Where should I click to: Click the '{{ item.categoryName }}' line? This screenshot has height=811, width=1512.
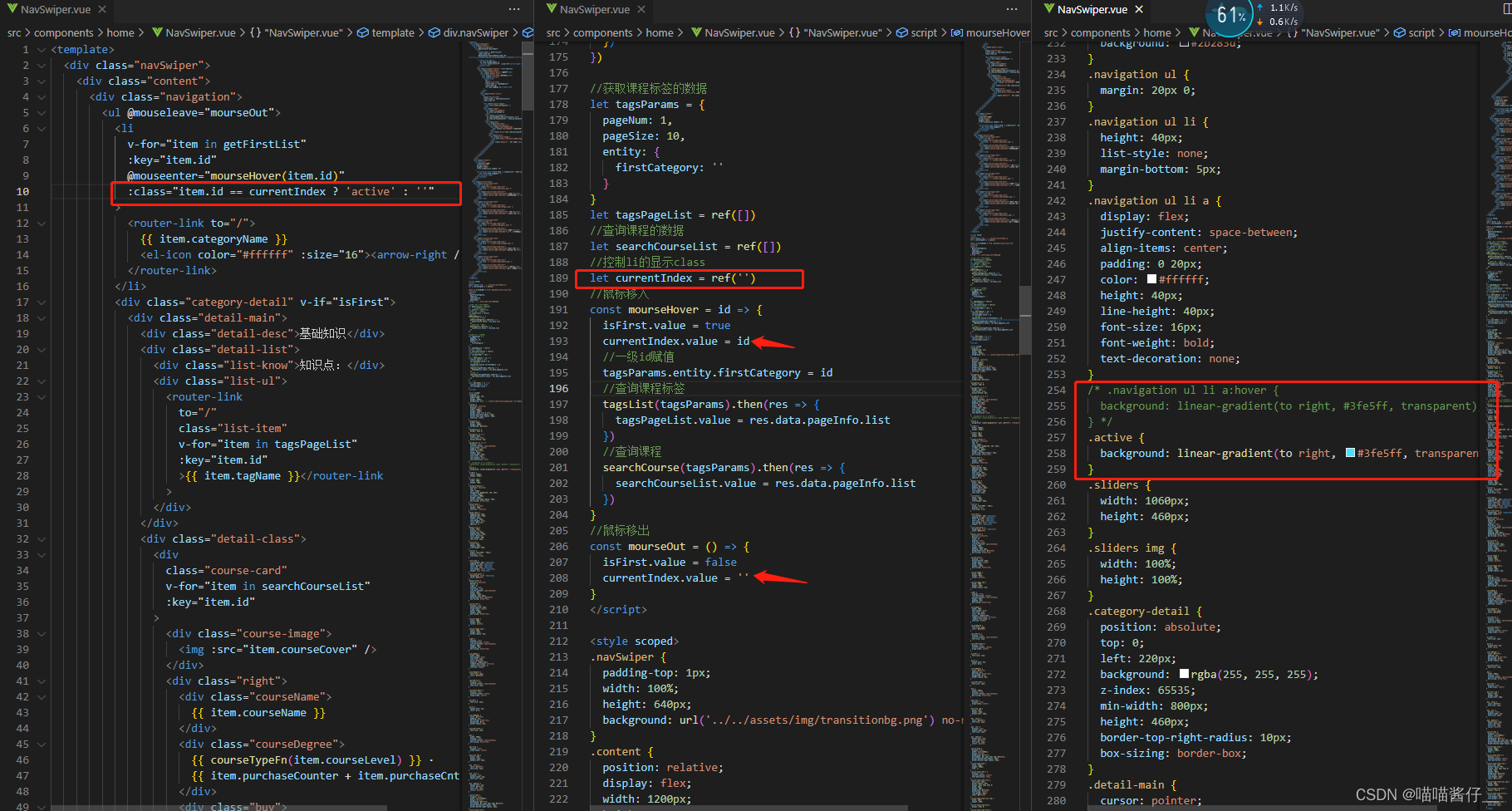214,239
